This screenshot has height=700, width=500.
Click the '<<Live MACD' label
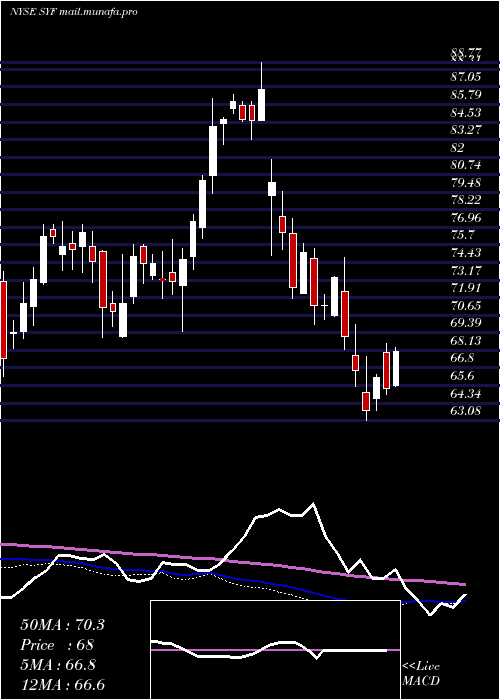pos(421,674)
